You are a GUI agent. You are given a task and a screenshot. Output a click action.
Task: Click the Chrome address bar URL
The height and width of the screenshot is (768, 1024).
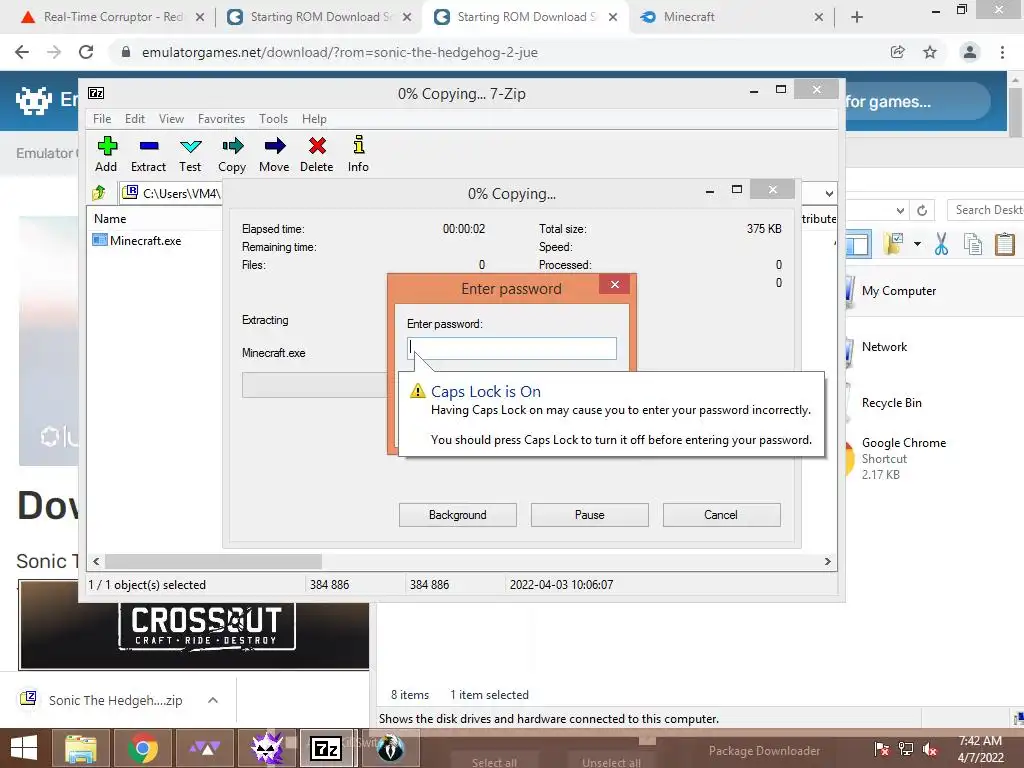[x=340, y=52]
